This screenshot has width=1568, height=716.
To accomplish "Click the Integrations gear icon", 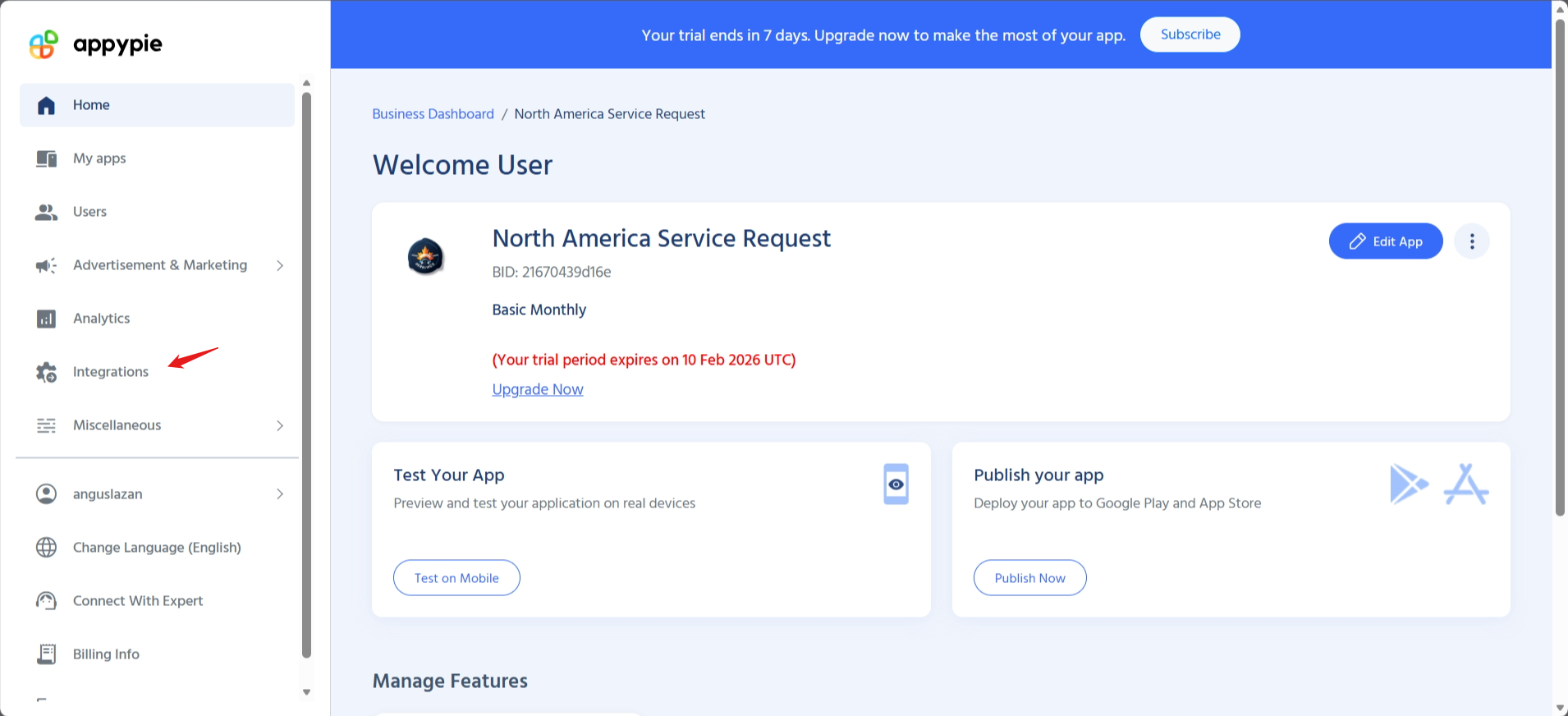I will [47, 372].
